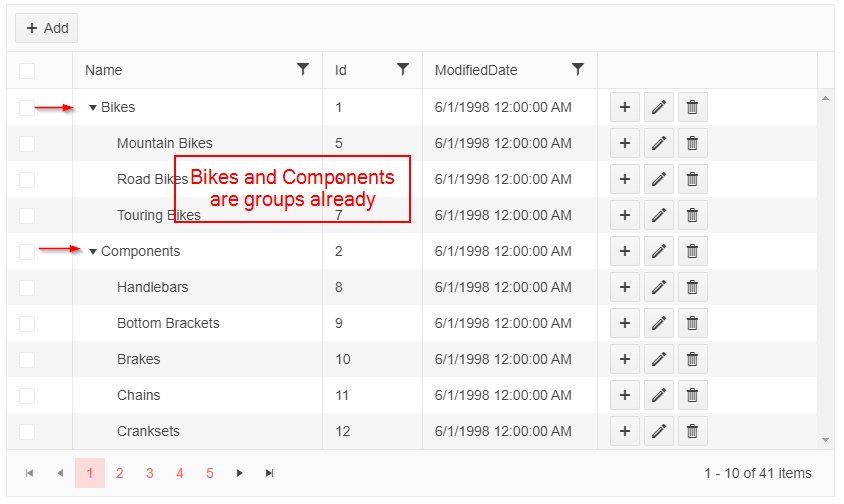The image size is (844, 504).
Task: Collapse the Bikes group
Action: (93, 108)
